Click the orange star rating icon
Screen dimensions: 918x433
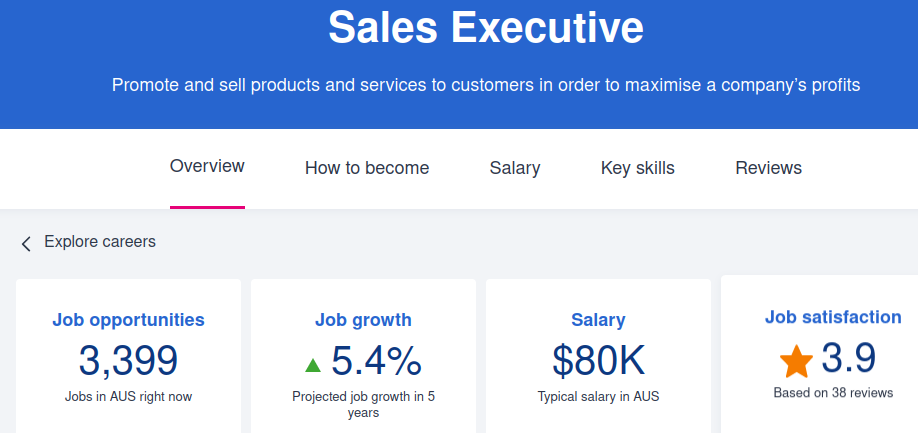coord(796,362)
